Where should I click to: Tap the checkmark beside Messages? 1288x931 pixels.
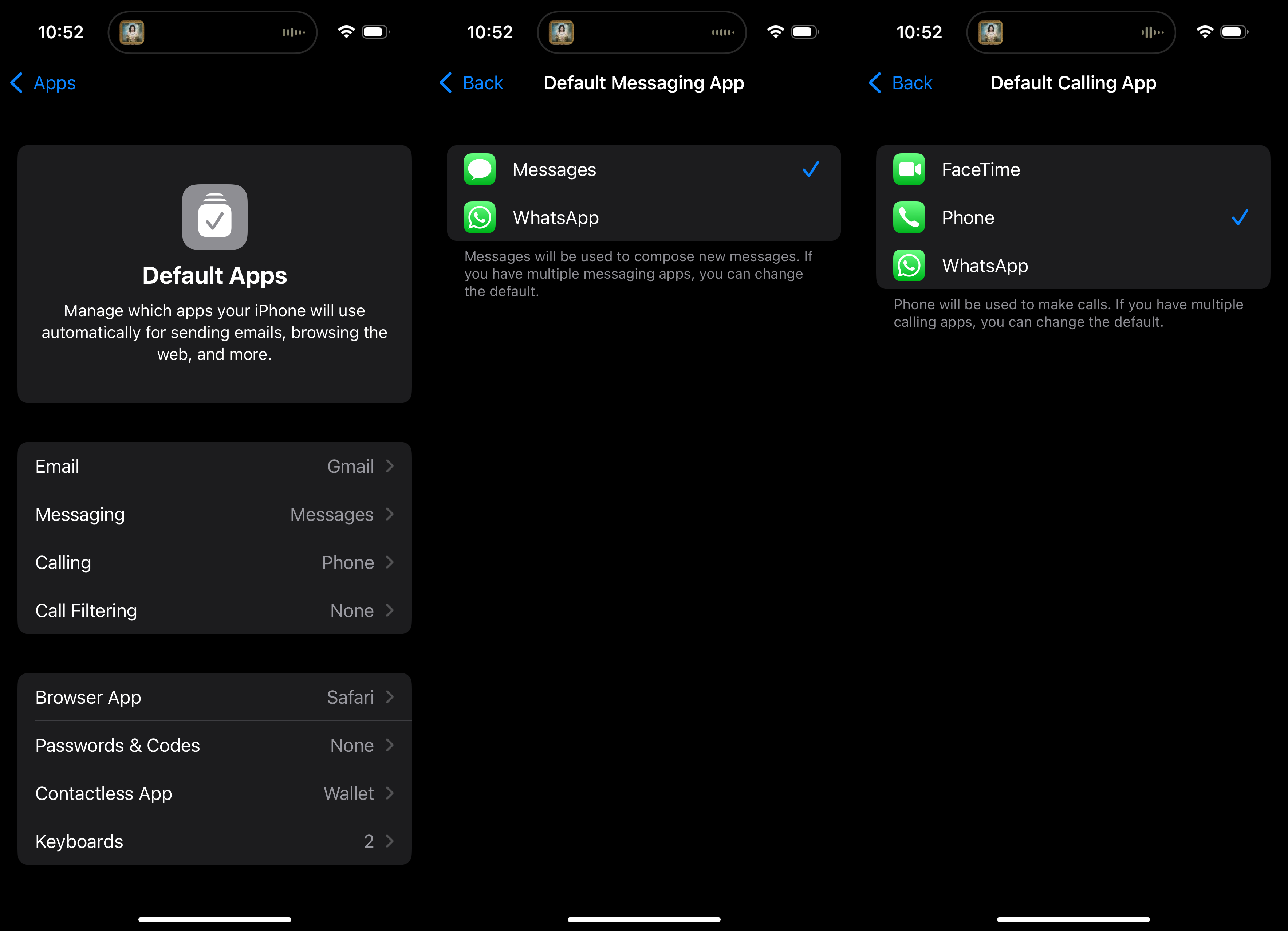click(x=810, y=169)
